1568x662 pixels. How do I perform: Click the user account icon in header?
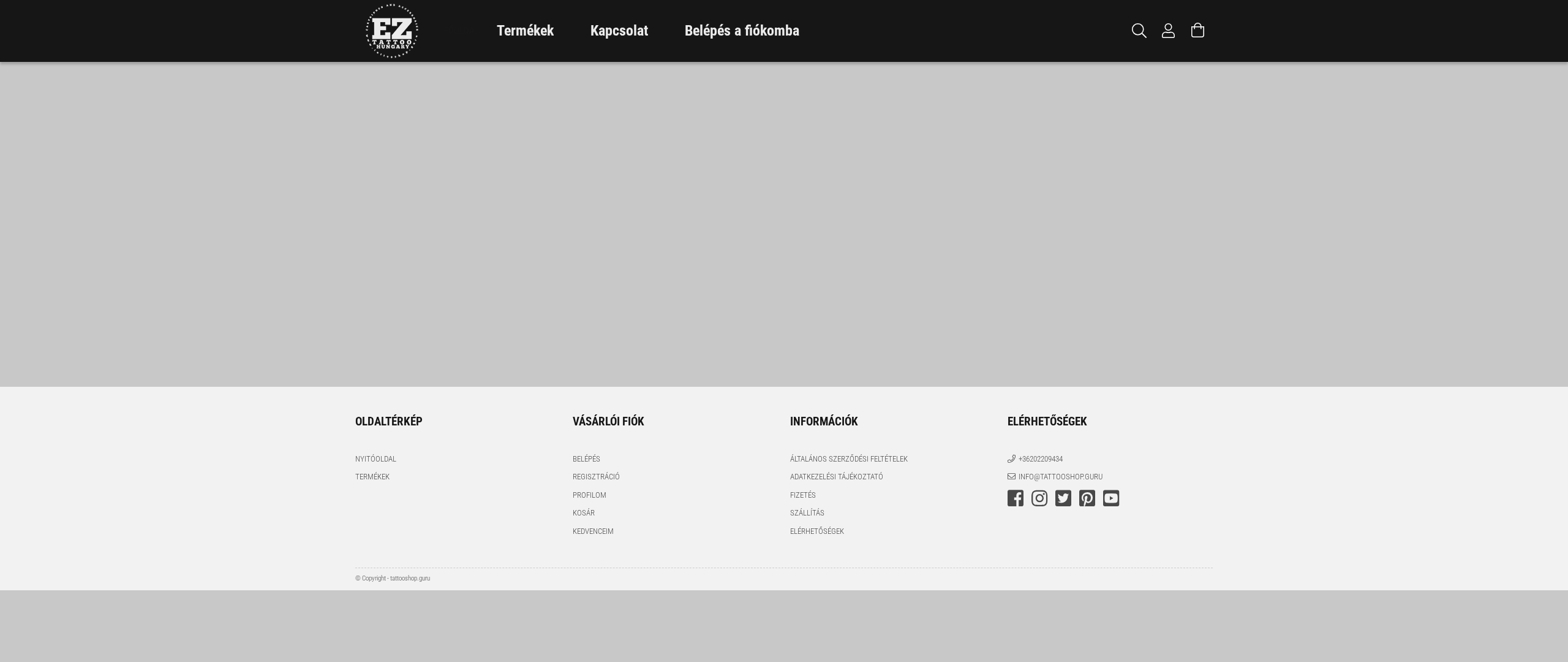(x=1168, y=31)
